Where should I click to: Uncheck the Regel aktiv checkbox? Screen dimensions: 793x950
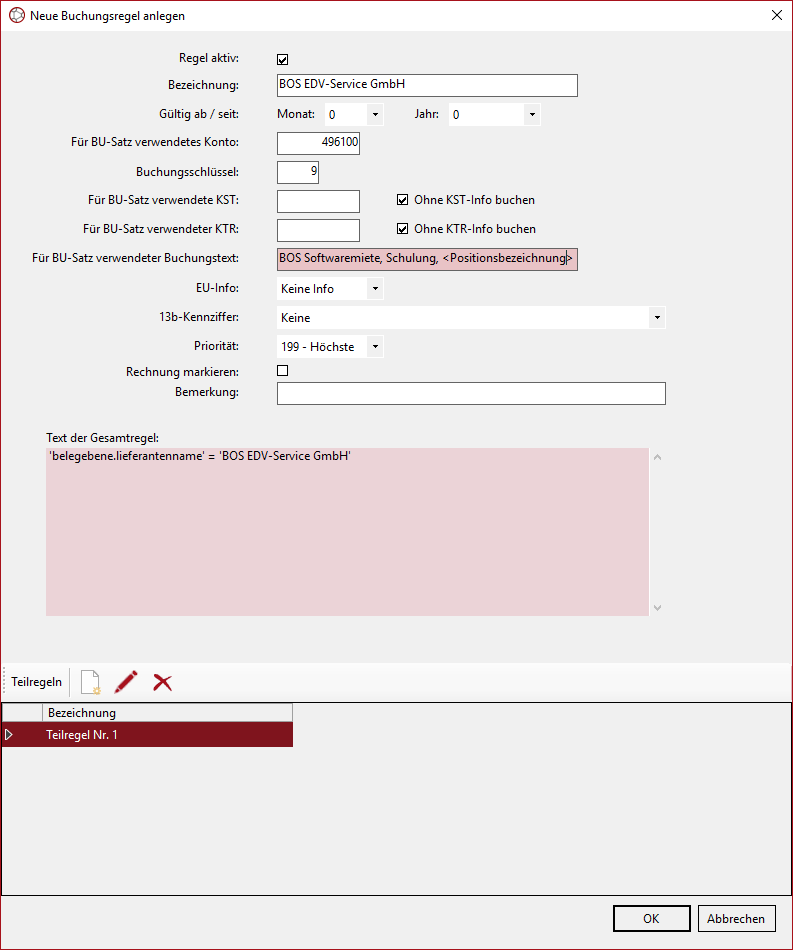(283, 59)
